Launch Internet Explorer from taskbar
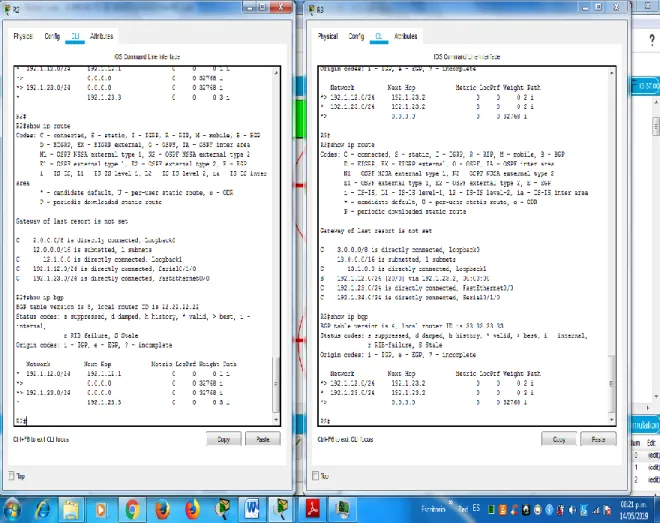 pos(43,510)
